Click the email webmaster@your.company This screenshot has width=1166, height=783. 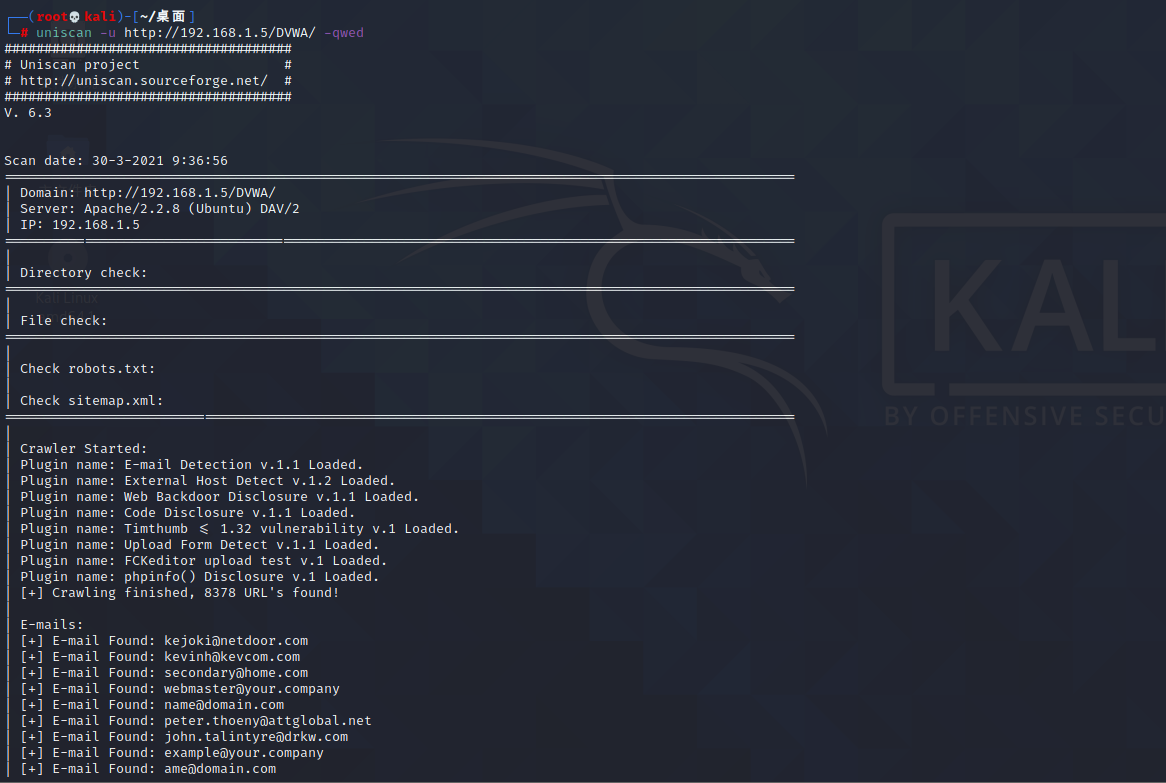251,689
